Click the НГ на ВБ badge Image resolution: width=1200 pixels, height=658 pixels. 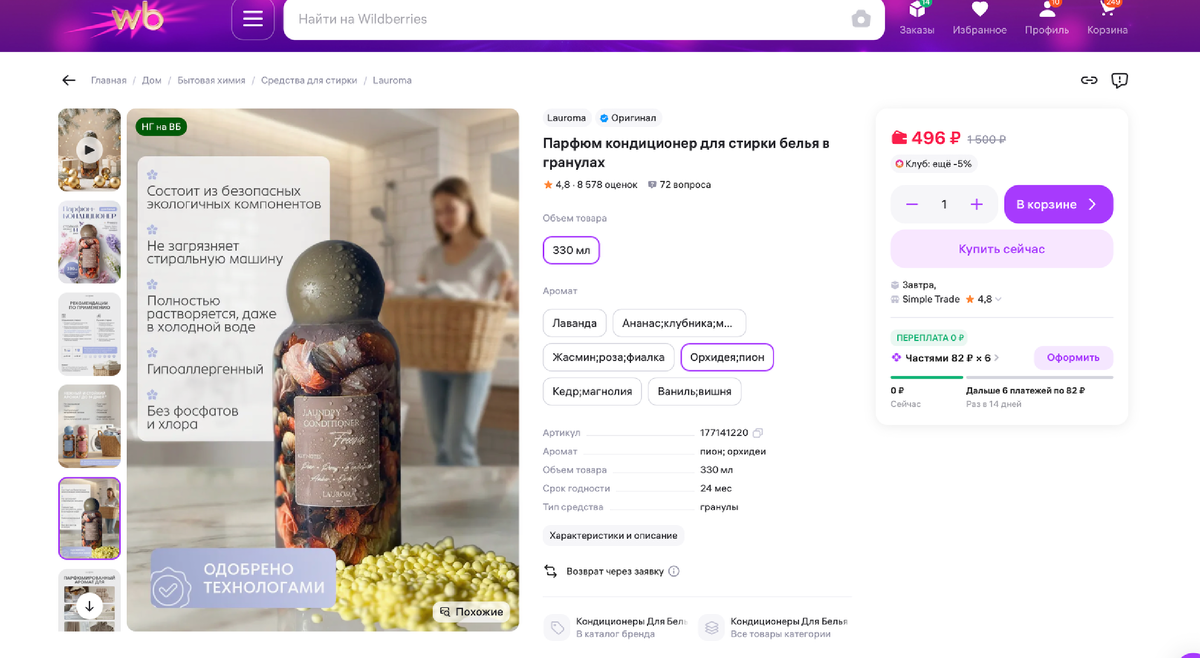(x=161, y=127)
